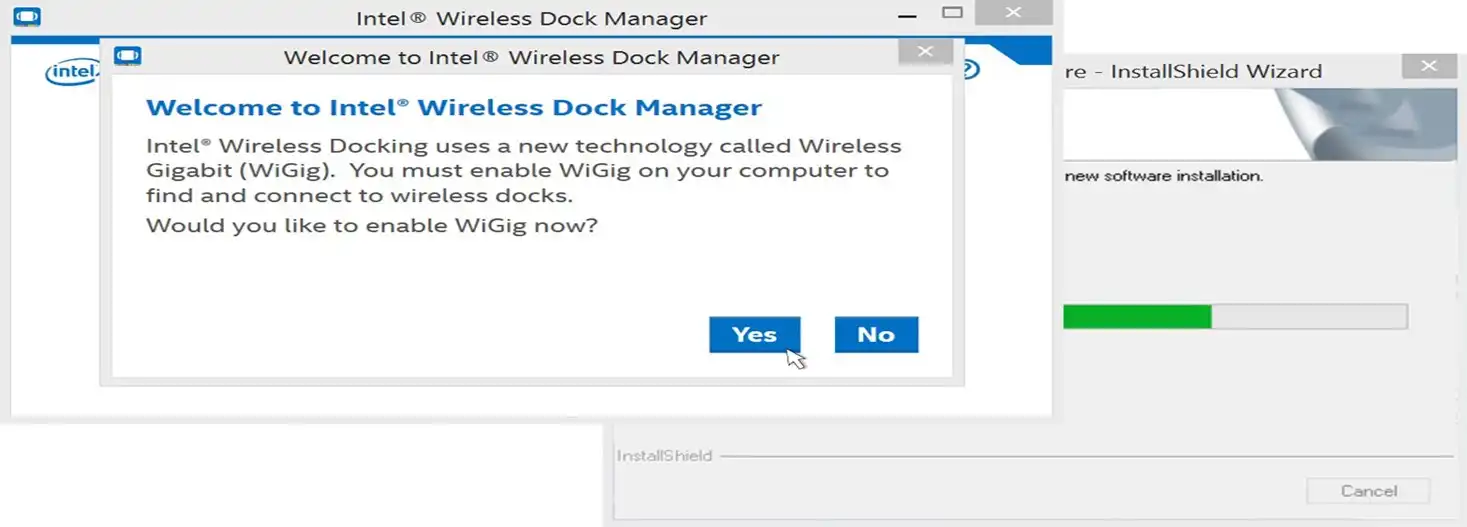Click the "Would you like to enable WiGig now?" text
The width and height of the screenshot is (1467, 527).
[371, 225]
